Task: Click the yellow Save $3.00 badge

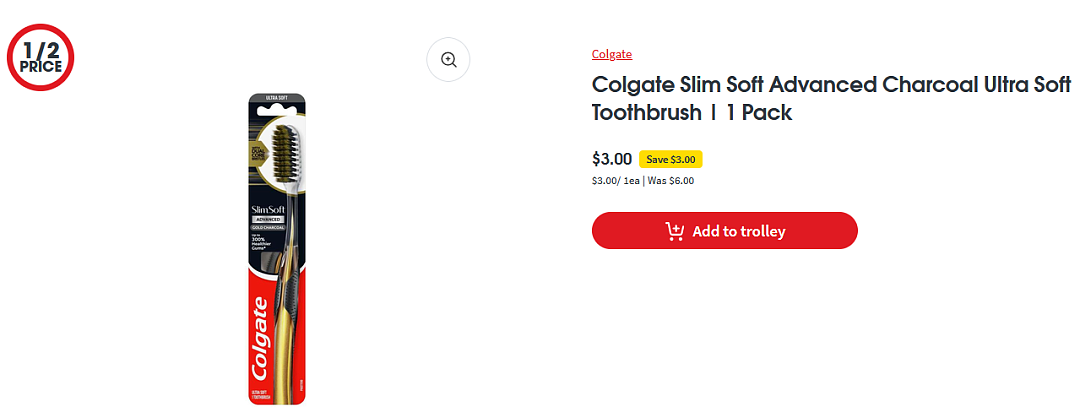Action: (671, 160)
